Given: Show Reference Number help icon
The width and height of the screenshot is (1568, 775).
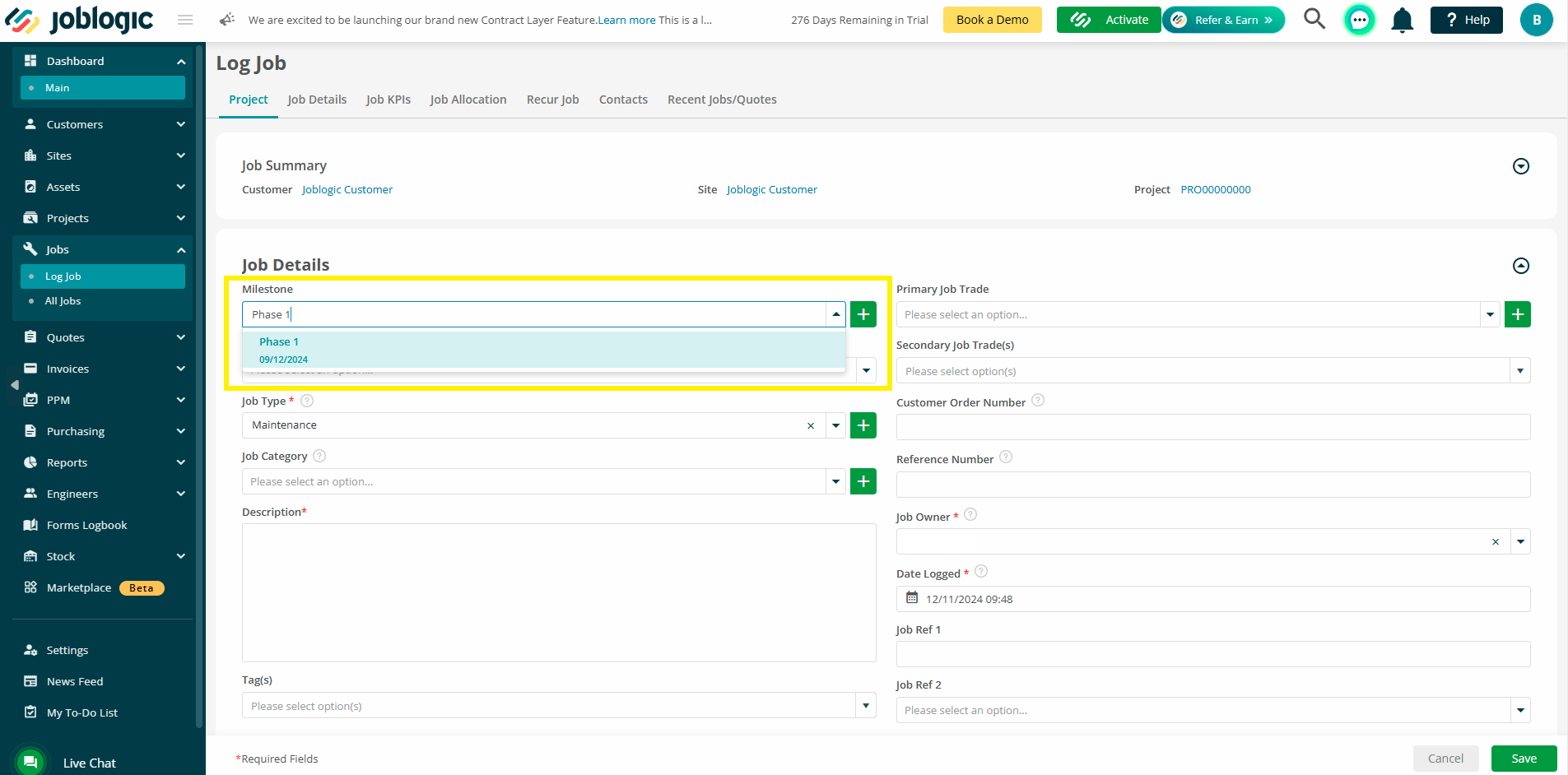Looking at the screenshot, I should pos(1006,457).
